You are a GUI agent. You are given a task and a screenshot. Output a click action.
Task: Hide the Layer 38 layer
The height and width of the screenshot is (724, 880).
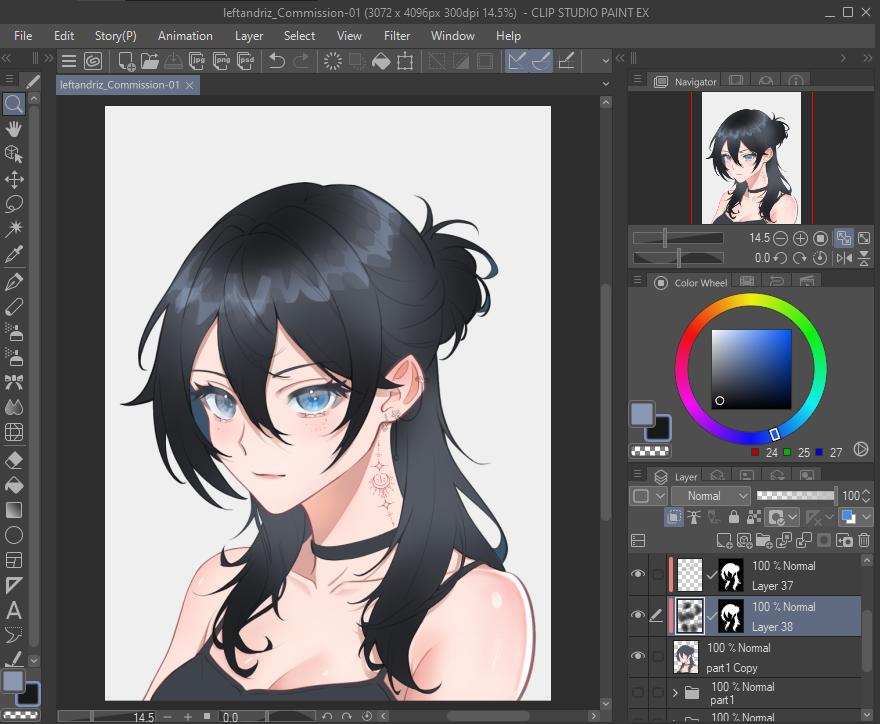(x=639, y=614)
